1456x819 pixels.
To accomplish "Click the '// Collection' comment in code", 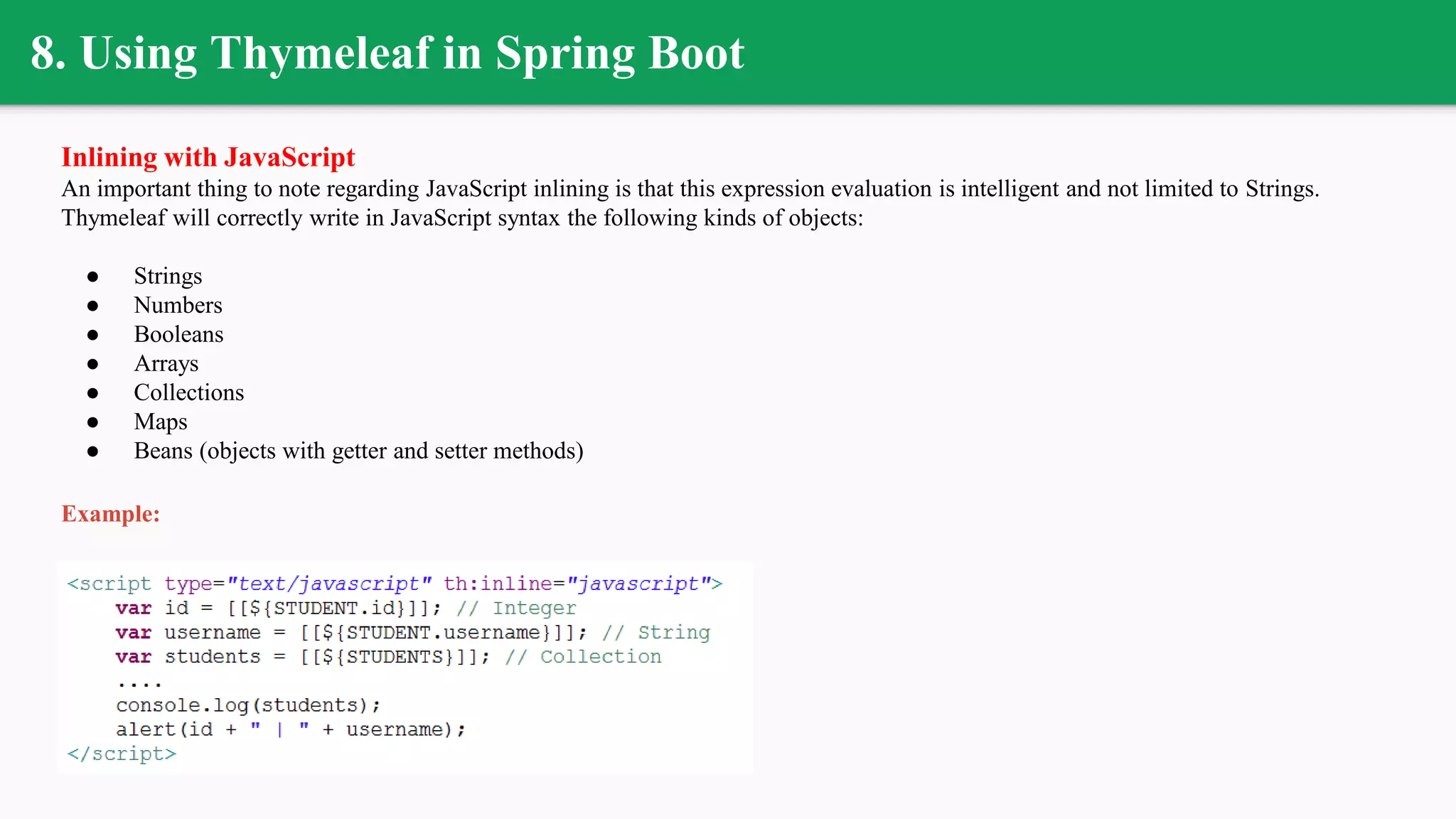I will tap(583, 656).
